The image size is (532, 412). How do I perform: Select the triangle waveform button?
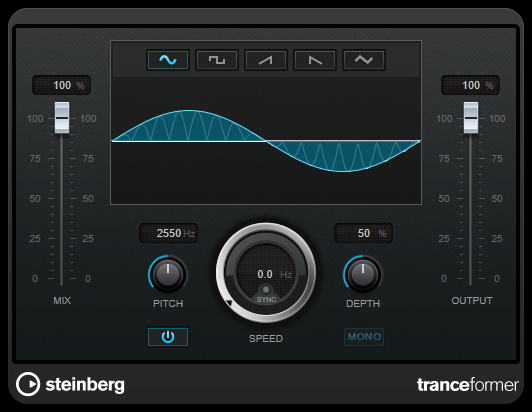tap(364, 60)
